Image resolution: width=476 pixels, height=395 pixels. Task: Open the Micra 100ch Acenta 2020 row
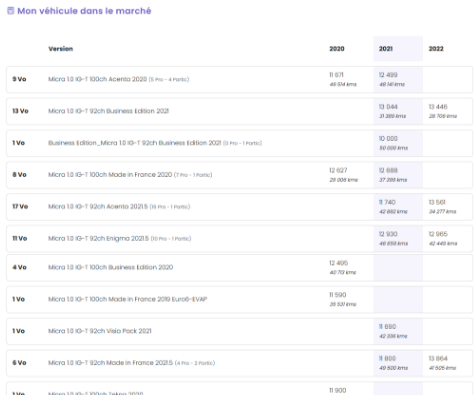click(239, 79)
